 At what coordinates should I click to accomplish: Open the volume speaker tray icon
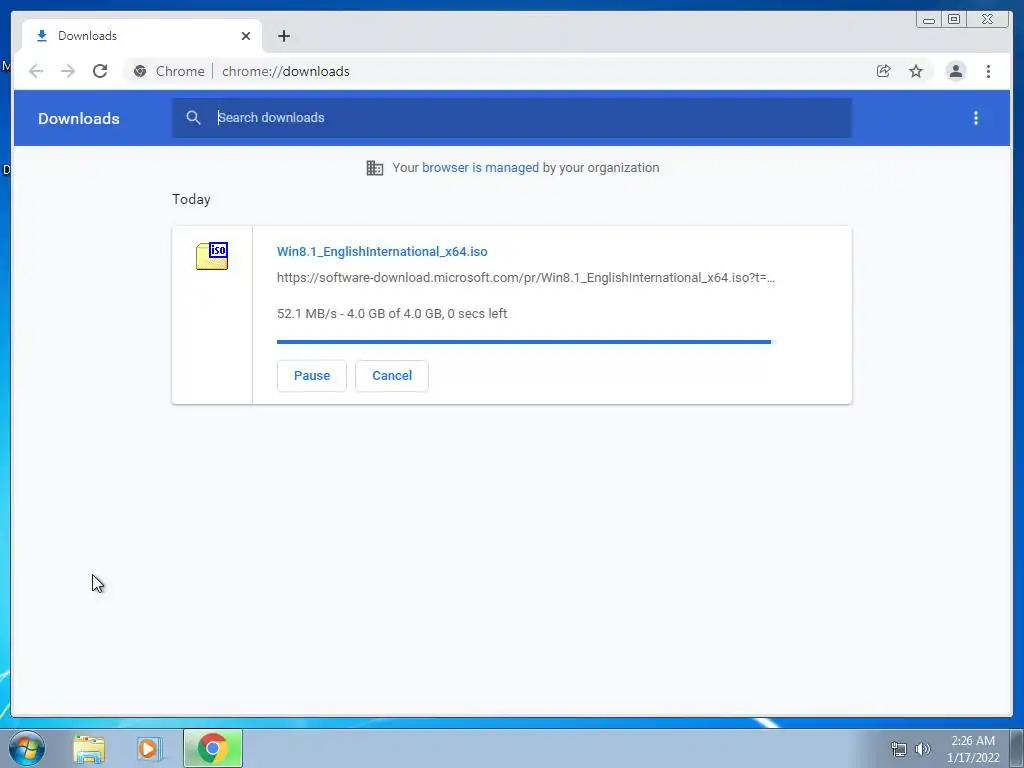(x=922, y=749)
